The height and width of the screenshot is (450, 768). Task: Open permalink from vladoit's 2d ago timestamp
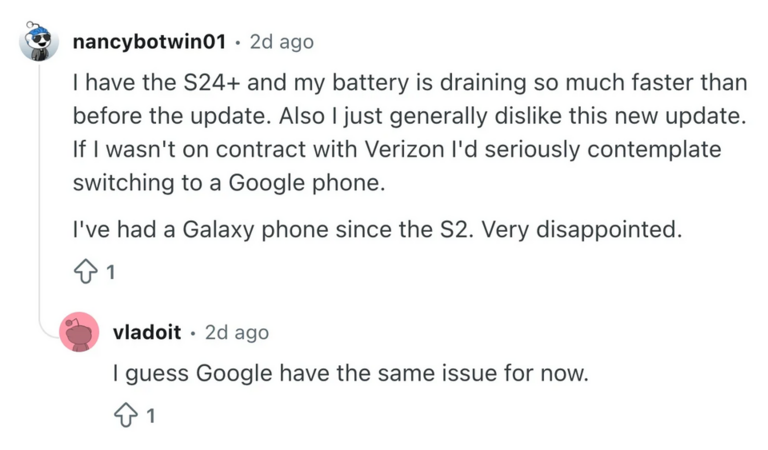237,332
